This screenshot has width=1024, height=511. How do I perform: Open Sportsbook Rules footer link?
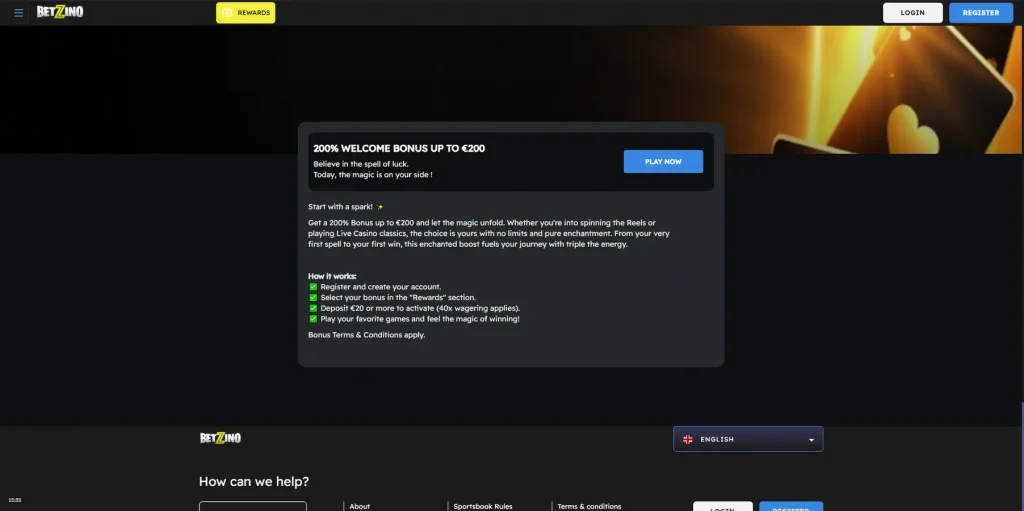pyautogui.click(x=483, y=506)
